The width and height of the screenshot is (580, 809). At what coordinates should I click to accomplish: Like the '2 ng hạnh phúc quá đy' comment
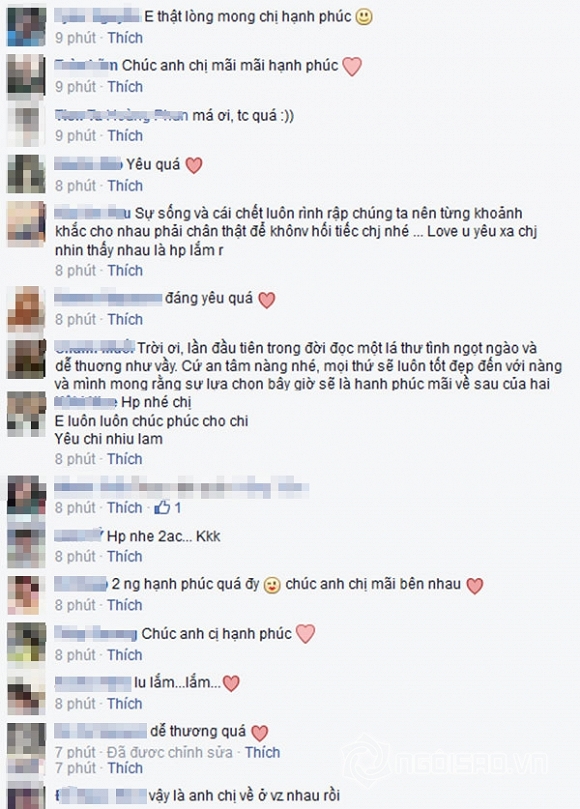point(124,605)
